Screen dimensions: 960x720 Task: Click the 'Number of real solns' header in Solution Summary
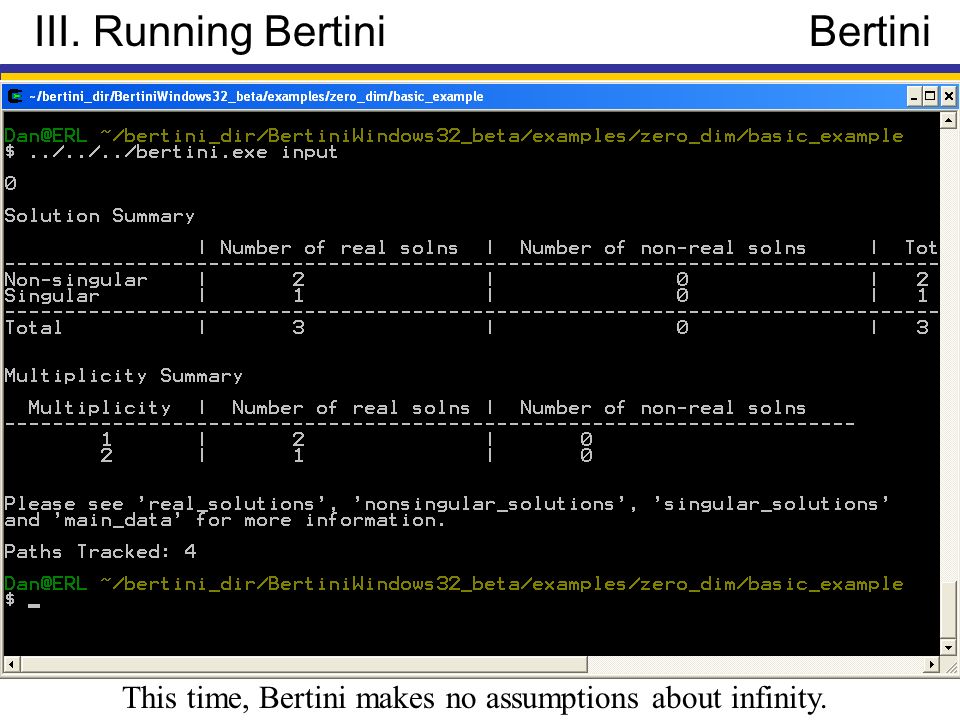click(339, 248)
